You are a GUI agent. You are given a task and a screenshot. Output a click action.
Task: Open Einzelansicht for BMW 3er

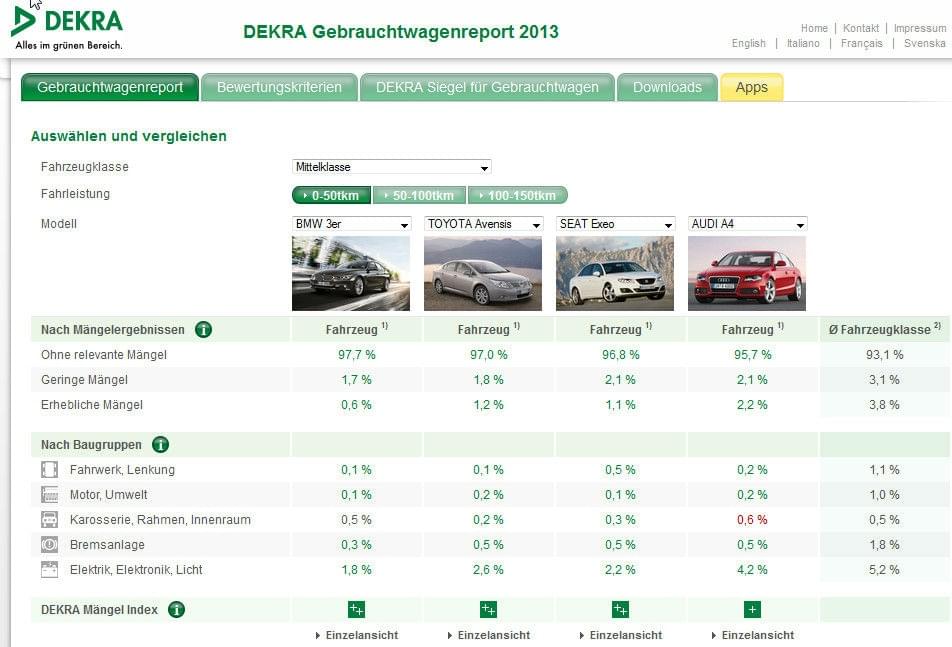(357, 635)
